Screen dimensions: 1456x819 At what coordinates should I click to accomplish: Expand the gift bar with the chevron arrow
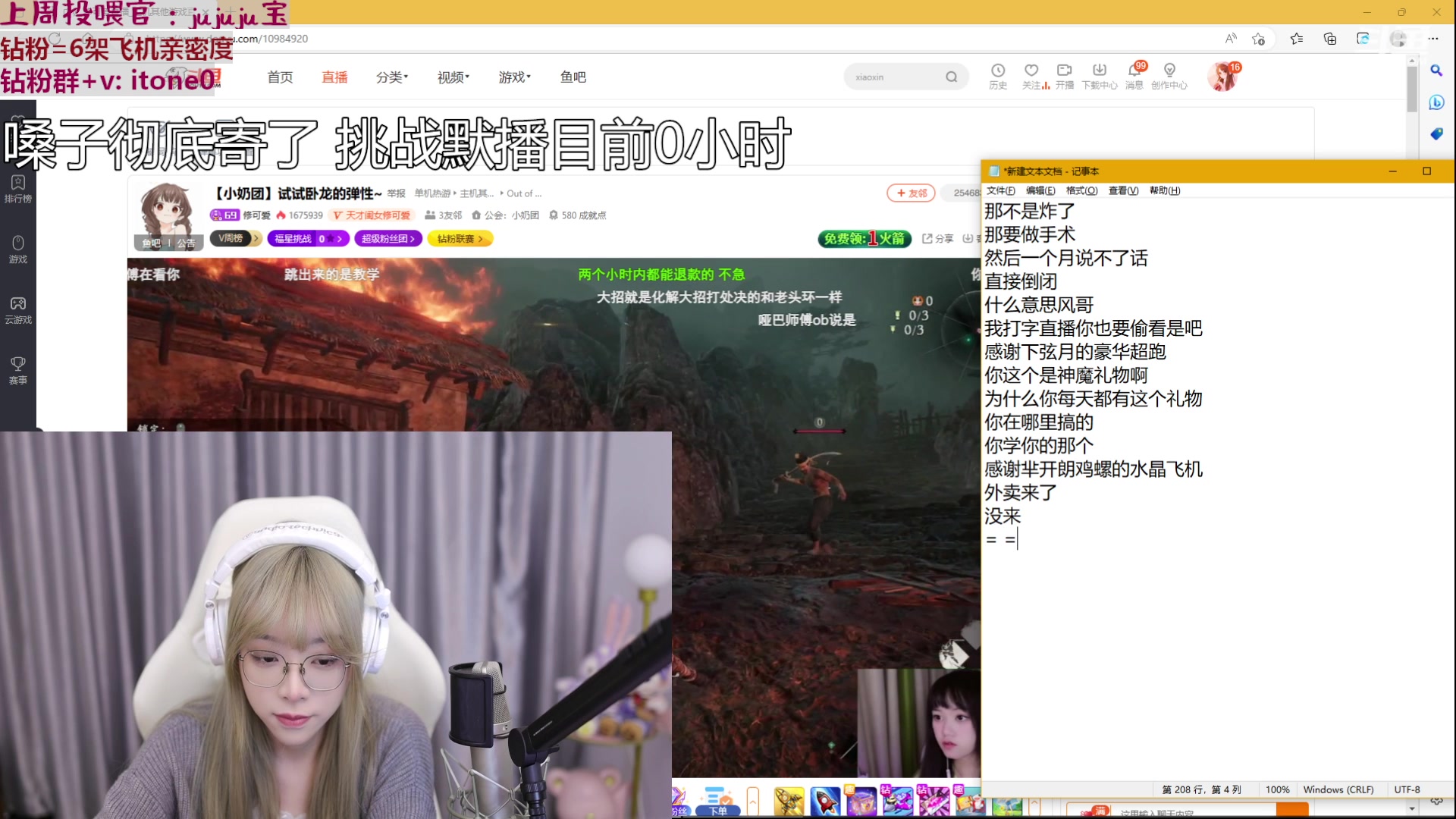(x=752, y=801)
